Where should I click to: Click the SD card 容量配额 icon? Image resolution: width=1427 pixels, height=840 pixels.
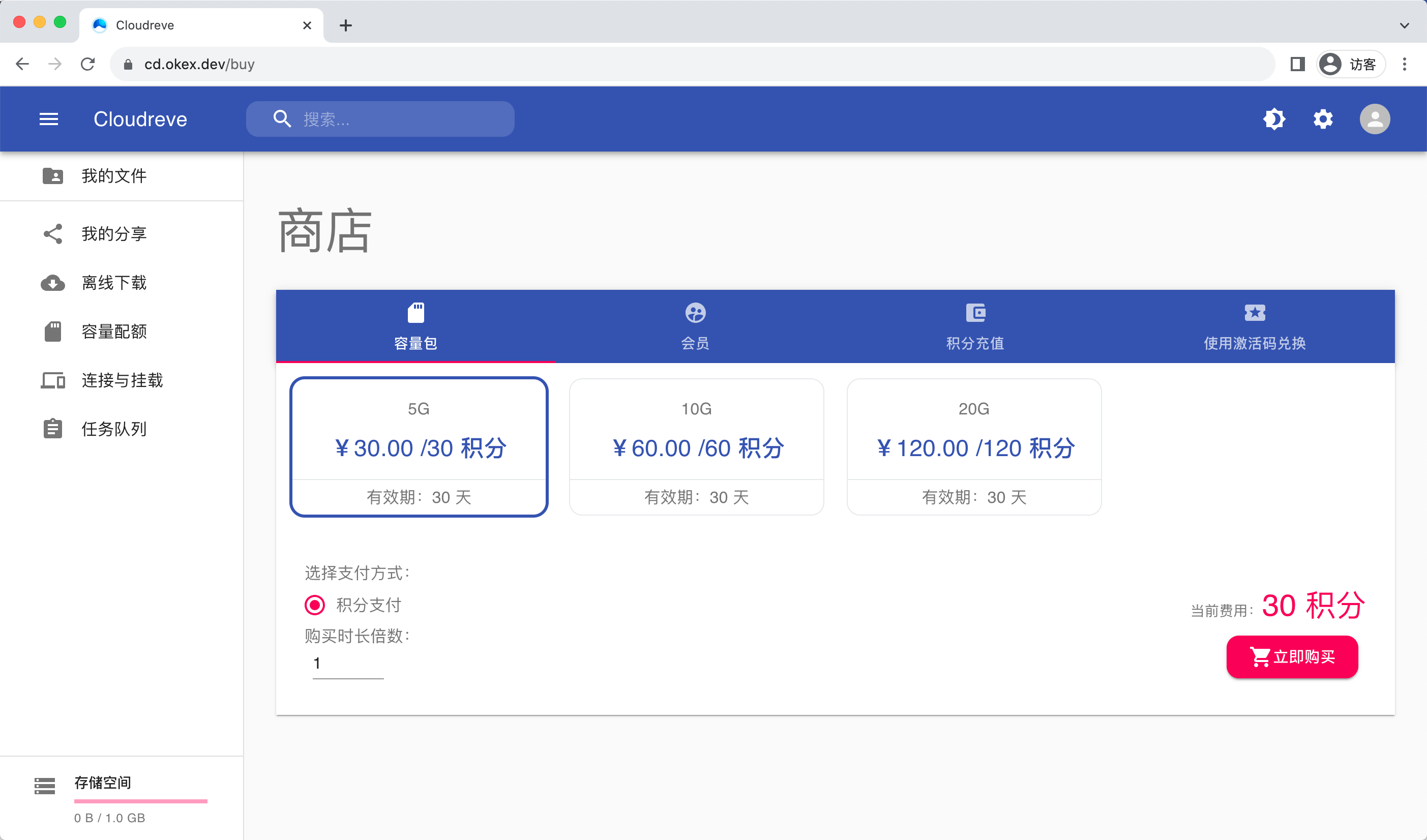(x=53, y=332)
